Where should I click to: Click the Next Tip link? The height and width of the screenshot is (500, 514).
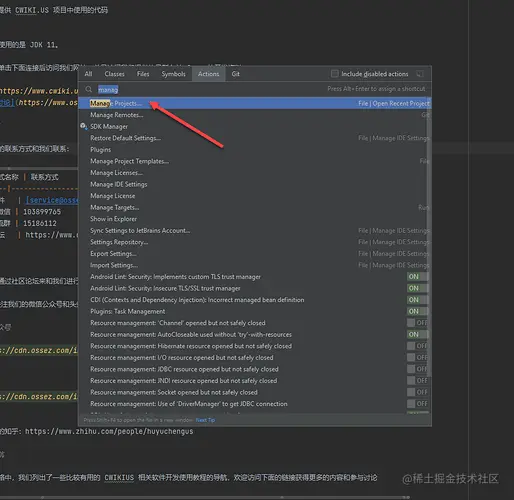pyautogui.click(x=205, y=420)
